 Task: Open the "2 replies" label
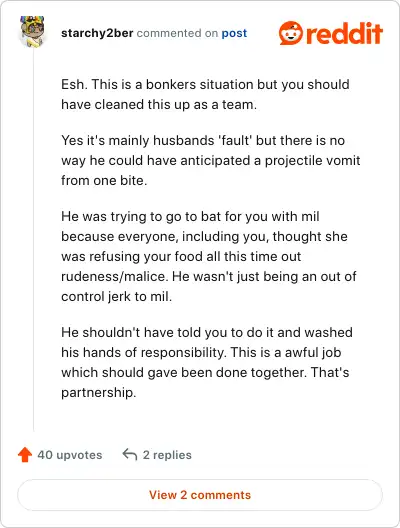point(167,455)
